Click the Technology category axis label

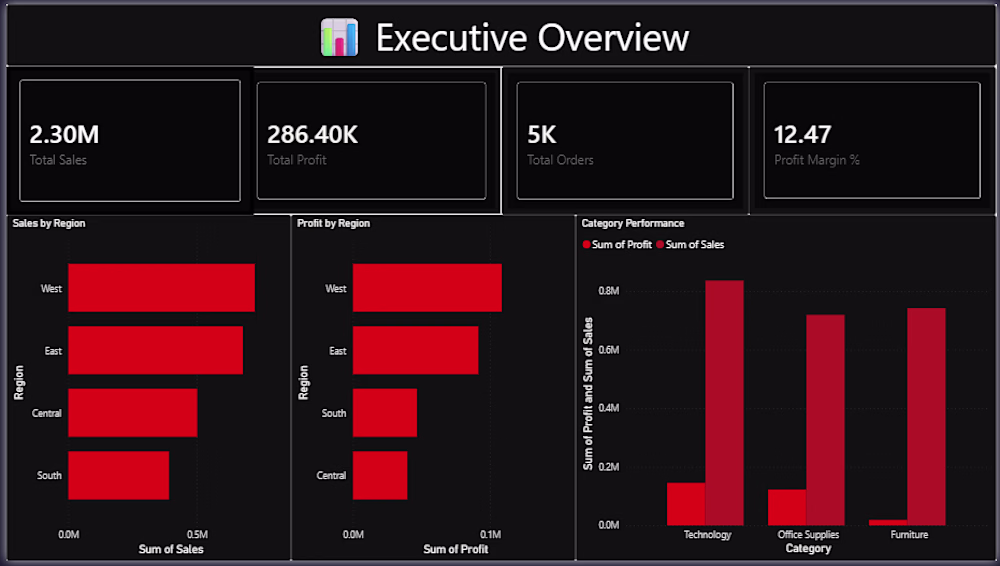(707, 535)
